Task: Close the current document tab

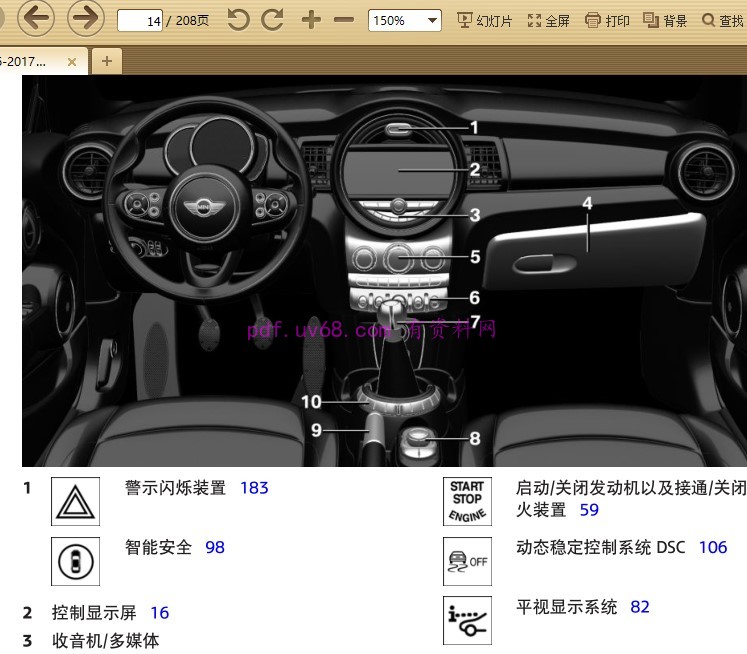Action: click(x=72, y=61)
